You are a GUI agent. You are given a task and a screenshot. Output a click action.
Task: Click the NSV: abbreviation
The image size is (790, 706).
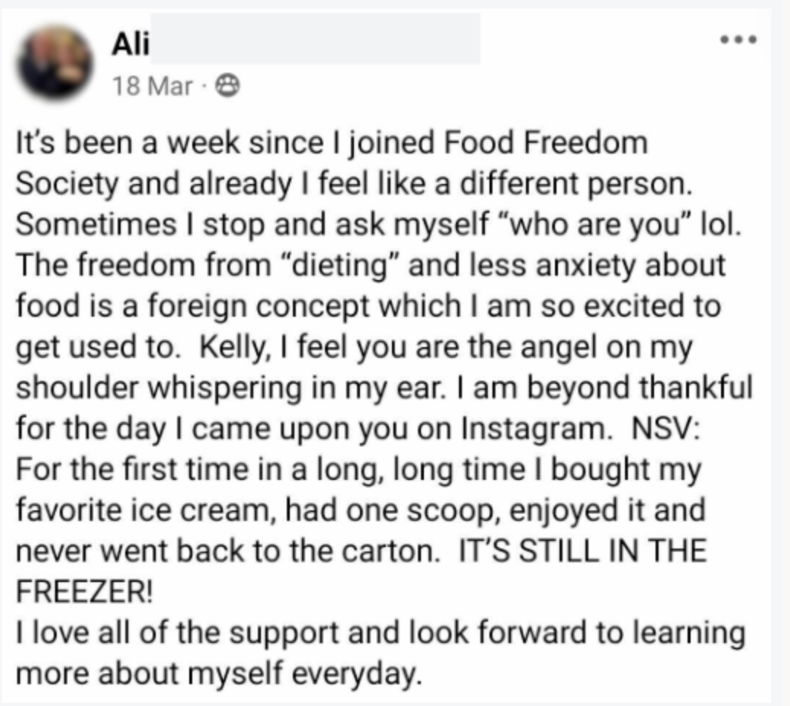666,429
